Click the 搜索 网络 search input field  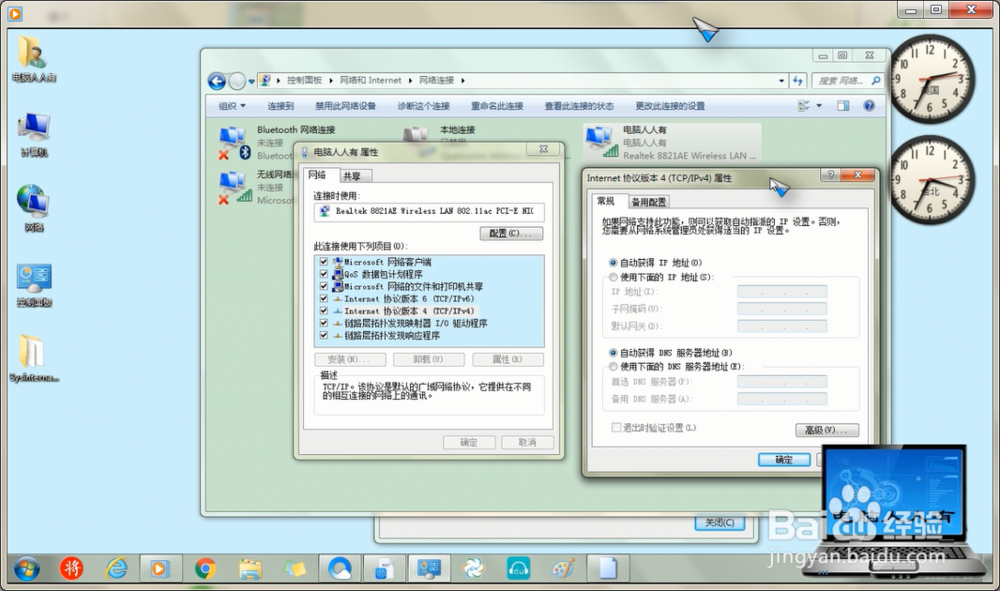coord(841,80)
